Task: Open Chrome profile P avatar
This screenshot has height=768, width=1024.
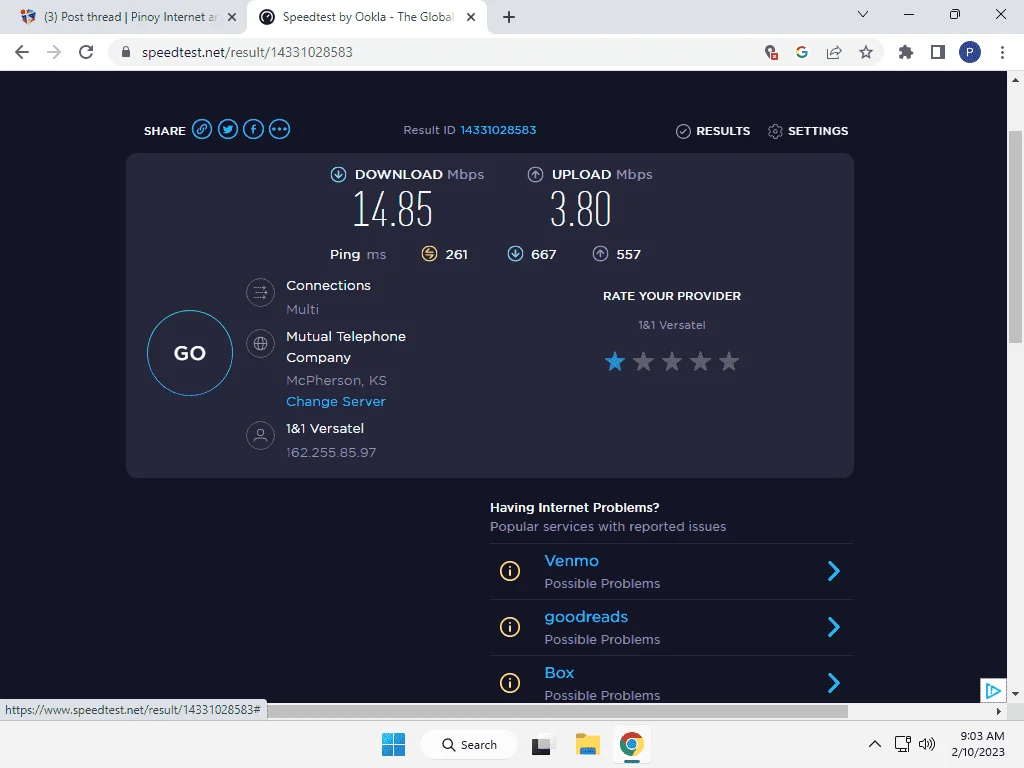Action: click(970, 52)
